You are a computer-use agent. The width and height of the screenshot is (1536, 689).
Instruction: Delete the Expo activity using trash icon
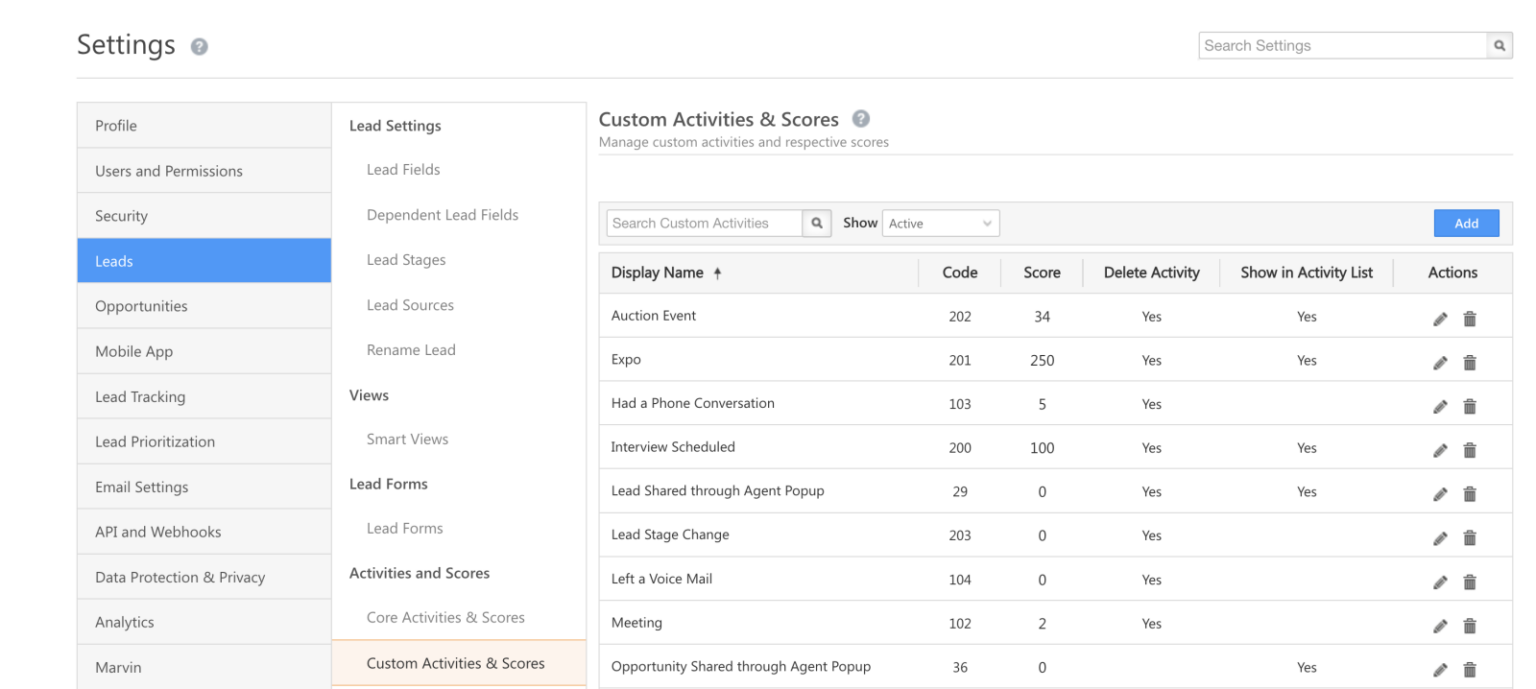point(1469,363)
